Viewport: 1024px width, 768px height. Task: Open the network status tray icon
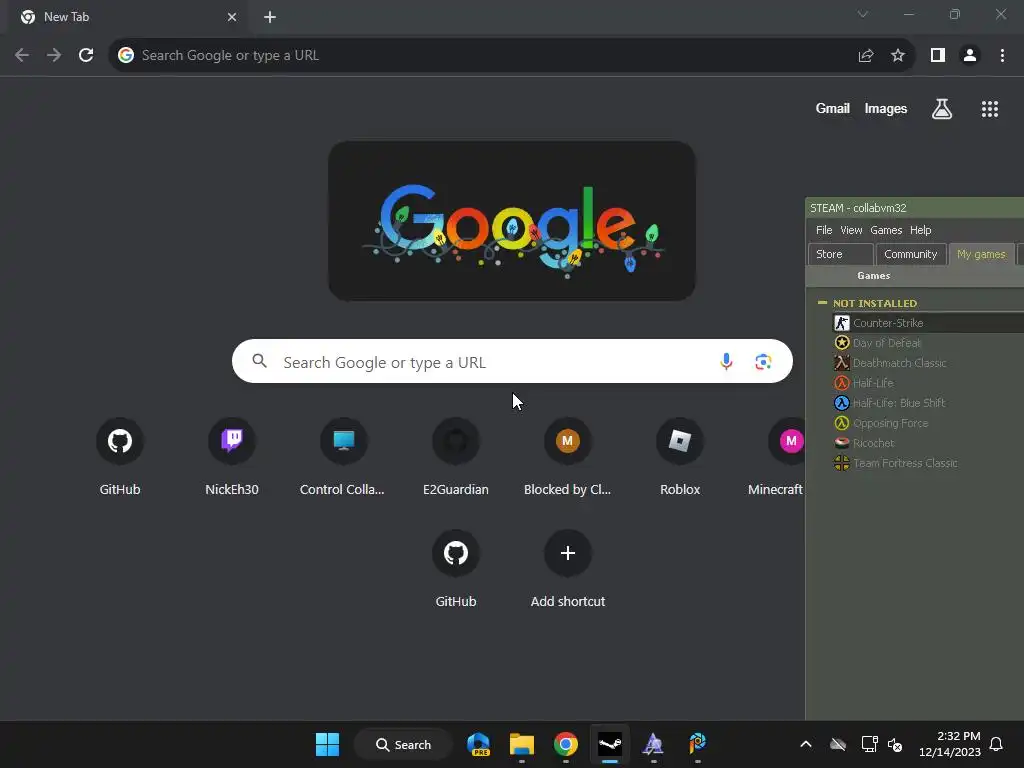click(870, 744)
